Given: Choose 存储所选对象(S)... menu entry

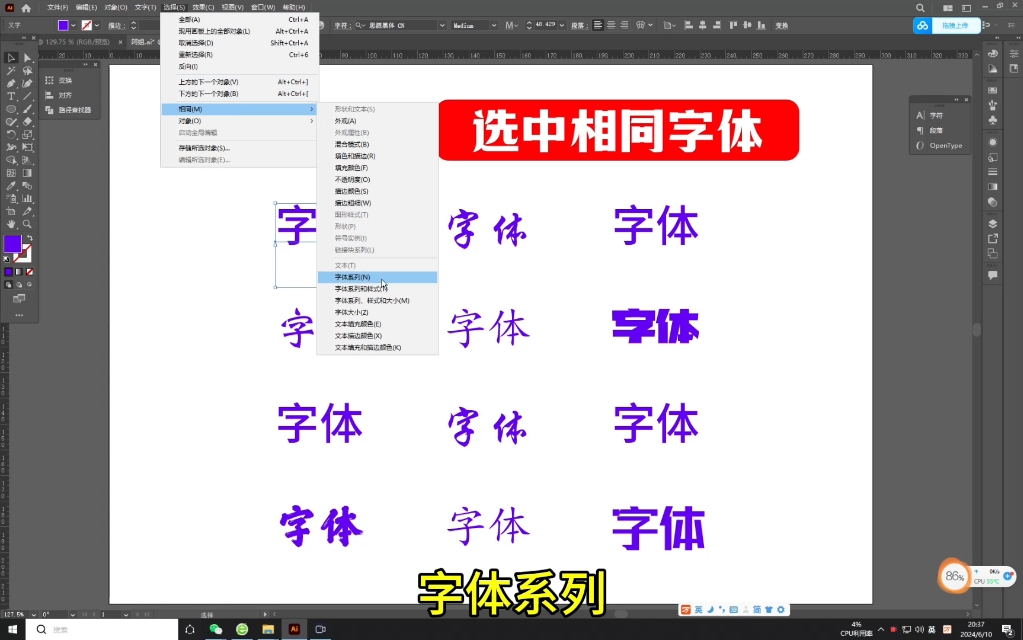Looking at the screenshot, I should coord(239,148).
